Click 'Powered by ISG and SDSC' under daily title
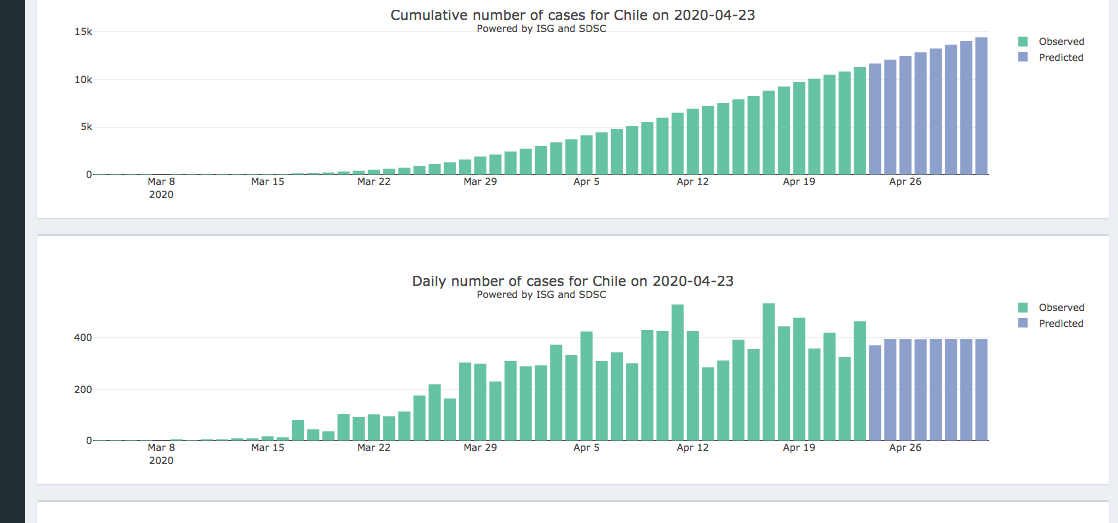This screenshot has height=523, width=1118. [x=541, y=295]
